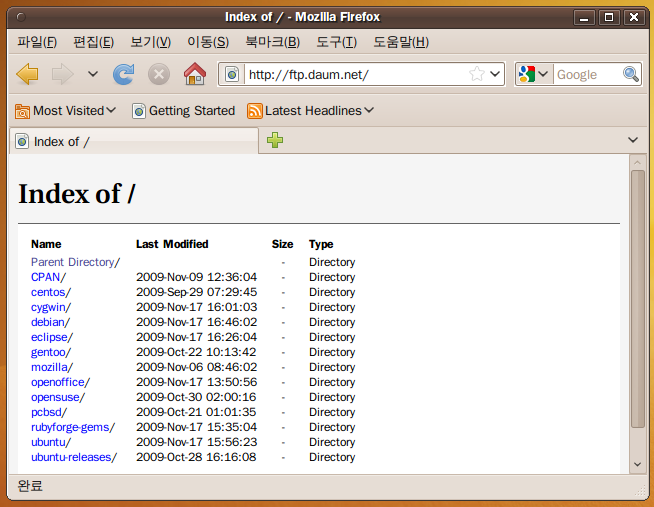Go to the Home page icon
The width and height of the screenshot is (654, 507).
195,74
